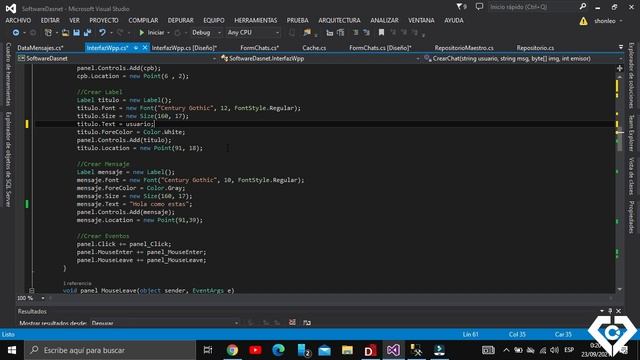Viewport: 640px width, 360px height.
Task: Clear all output with the red X icon in Resultados
Action: [x=292, y=322]
